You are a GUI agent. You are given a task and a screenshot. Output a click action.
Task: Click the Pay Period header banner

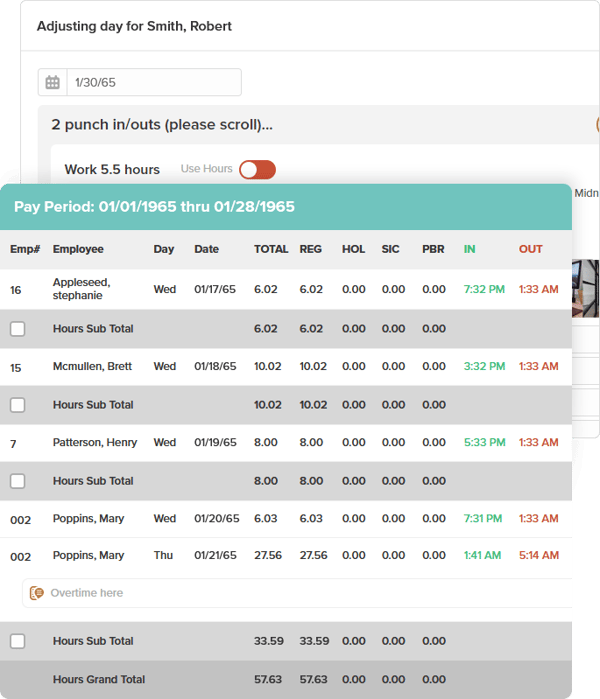(286, 207)
